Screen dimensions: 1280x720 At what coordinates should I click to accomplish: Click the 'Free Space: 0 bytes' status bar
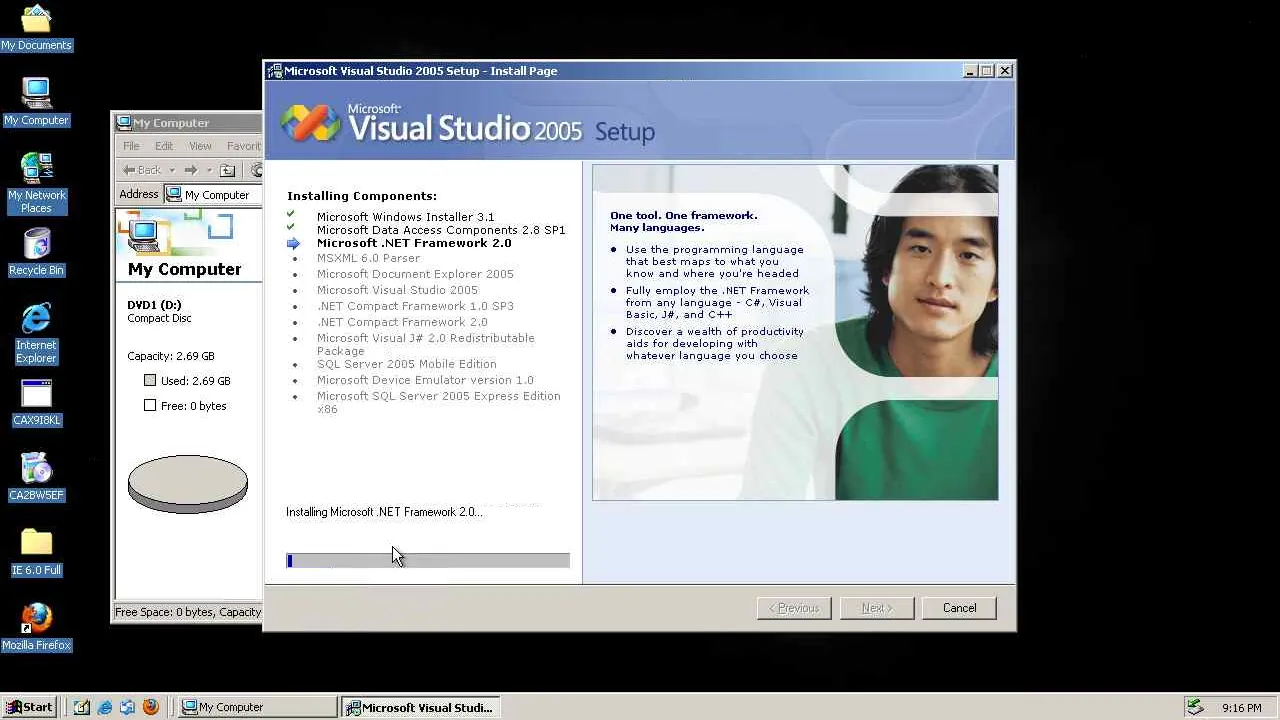pos(188,612)
